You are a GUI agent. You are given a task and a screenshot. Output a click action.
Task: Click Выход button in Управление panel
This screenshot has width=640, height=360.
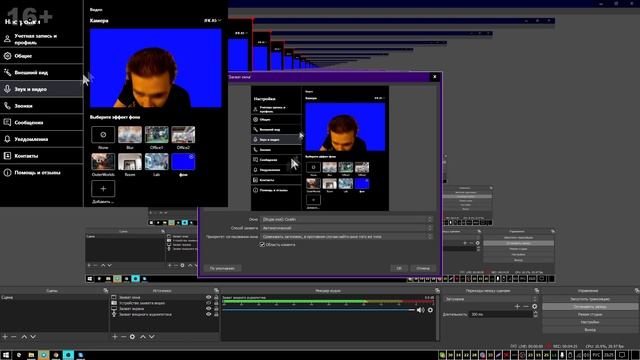pyautogui.click(x=590, y=329)
